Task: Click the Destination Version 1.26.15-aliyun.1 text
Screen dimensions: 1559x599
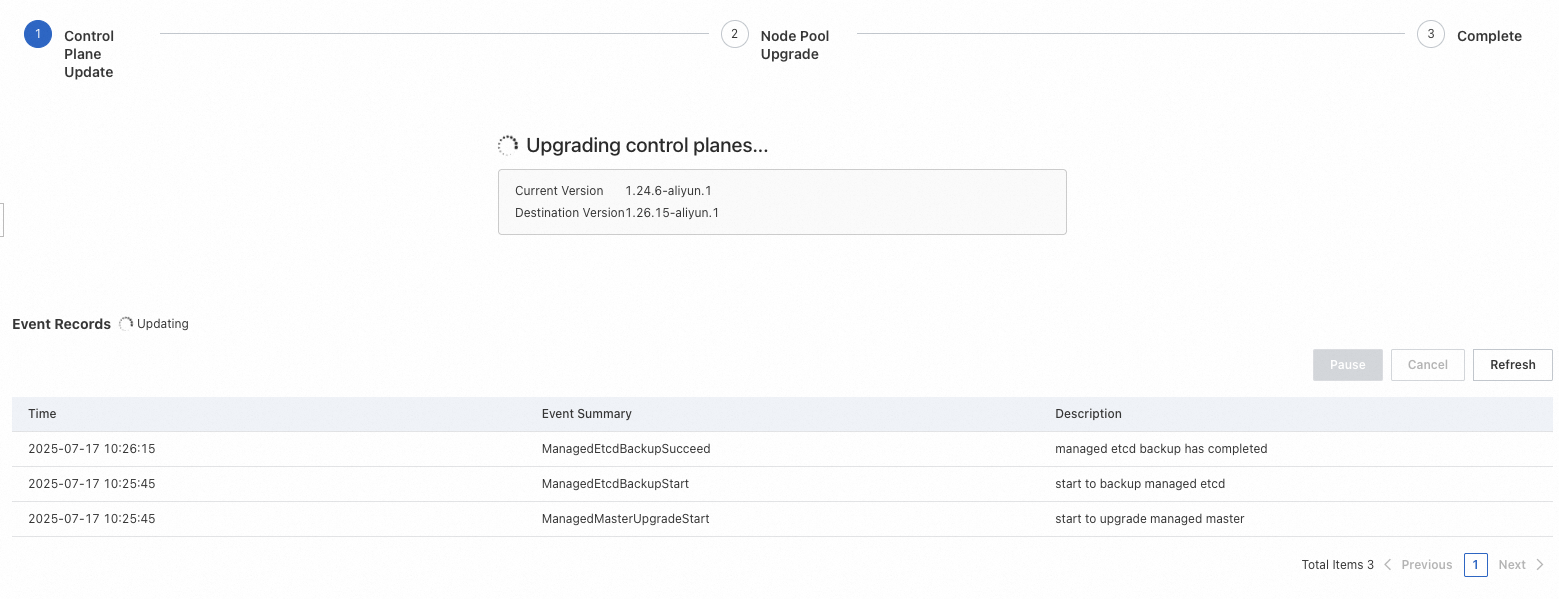Action: (617, 213)
